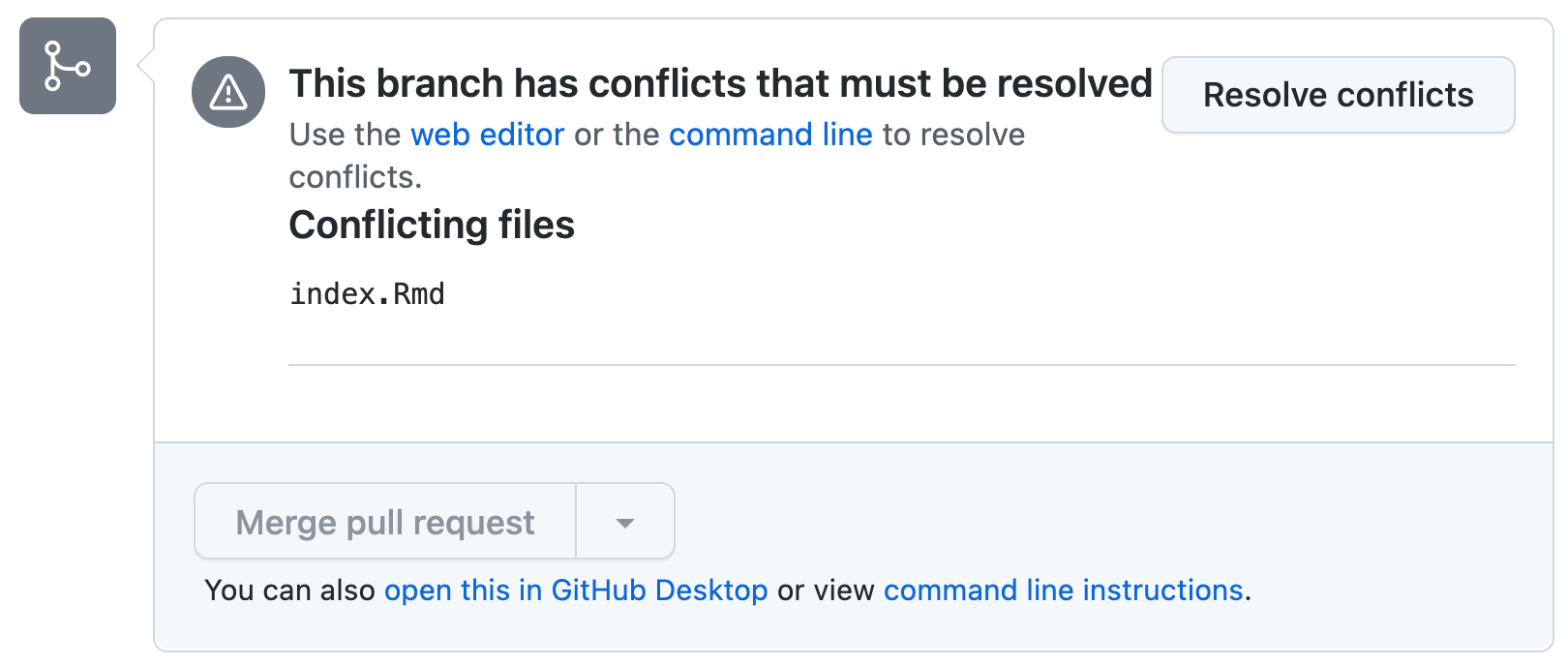Click the Merge pull request button
1568x666 pixels.
coord(385,522)
